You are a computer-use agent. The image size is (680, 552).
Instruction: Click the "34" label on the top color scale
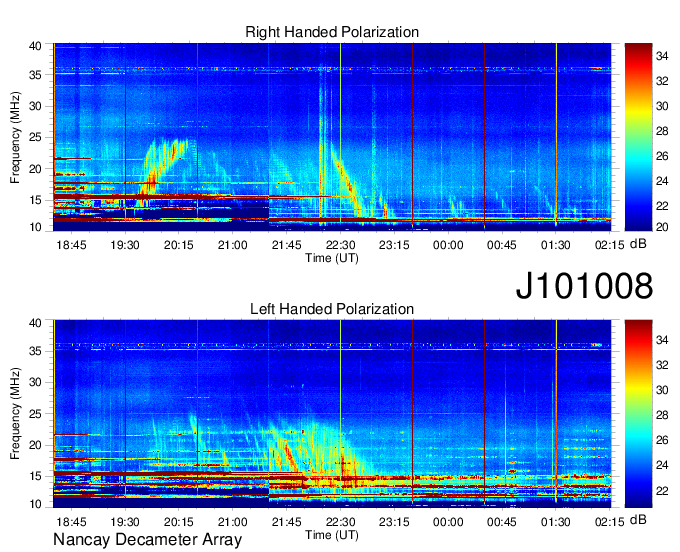click(662, 56)
